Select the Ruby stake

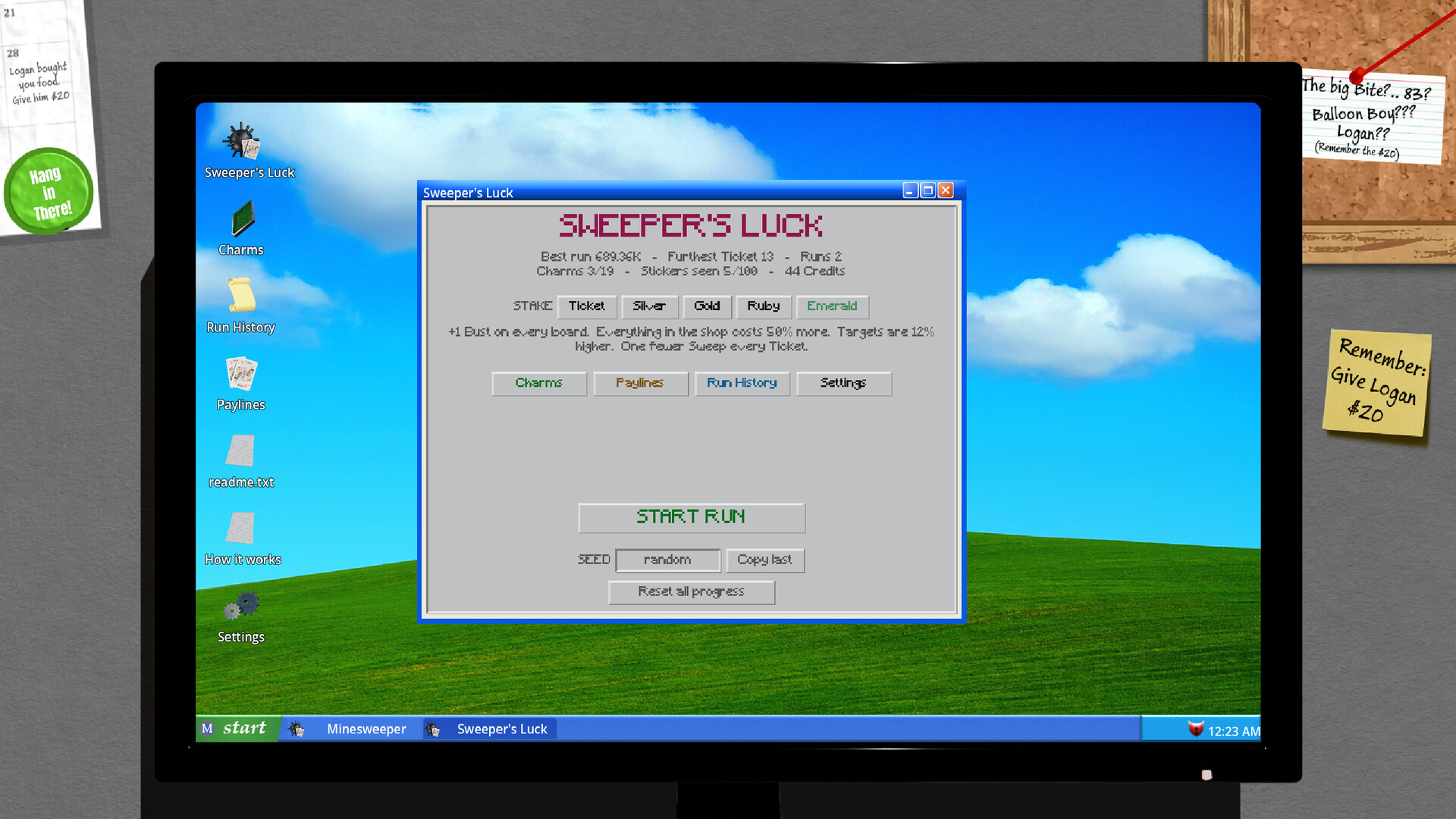click(764, 306)
